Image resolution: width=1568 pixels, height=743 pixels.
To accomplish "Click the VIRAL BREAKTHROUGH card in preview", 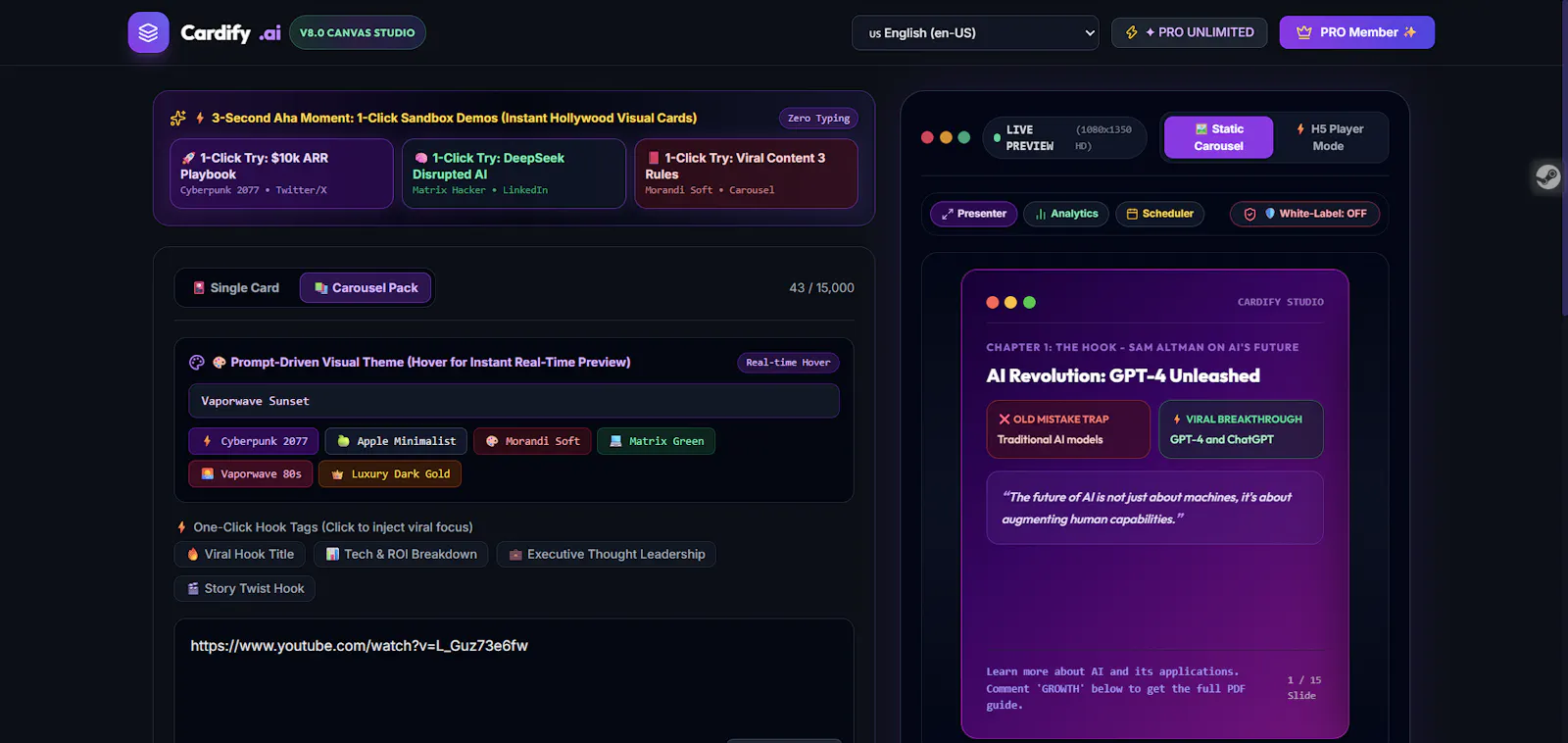I will (x=1241, y=429).
